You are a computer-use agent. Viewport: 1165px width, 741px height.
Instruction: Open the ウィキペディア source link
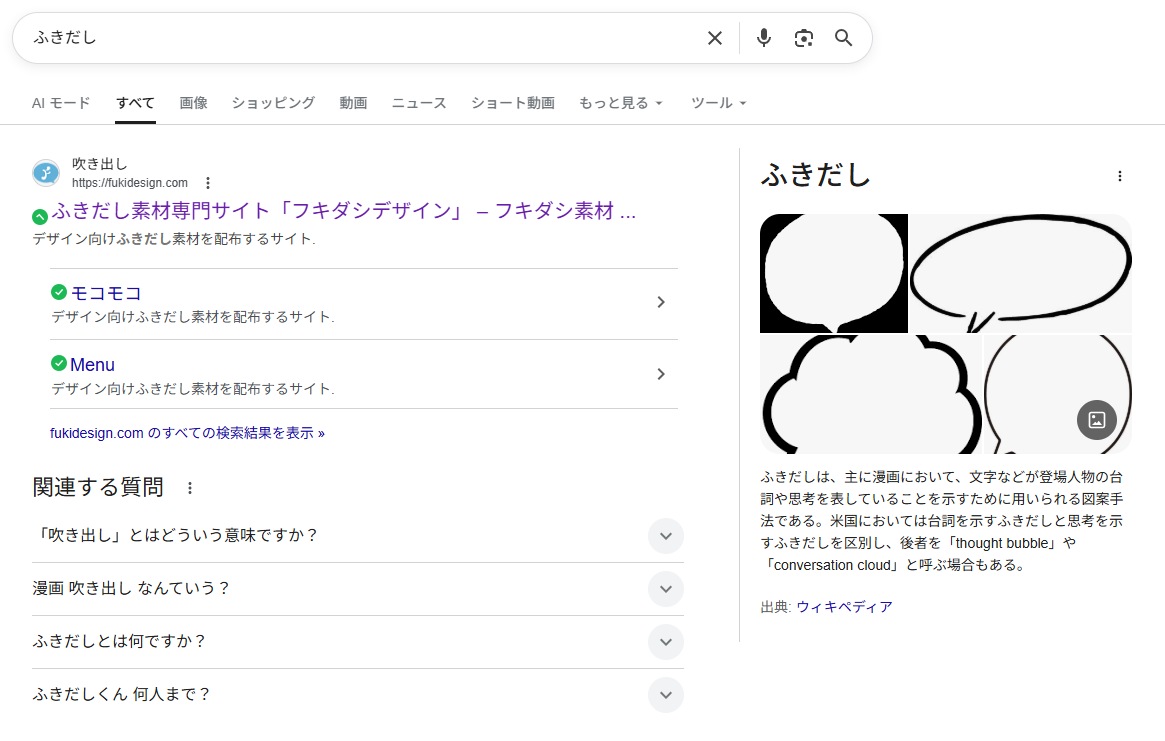coord(844,607)
